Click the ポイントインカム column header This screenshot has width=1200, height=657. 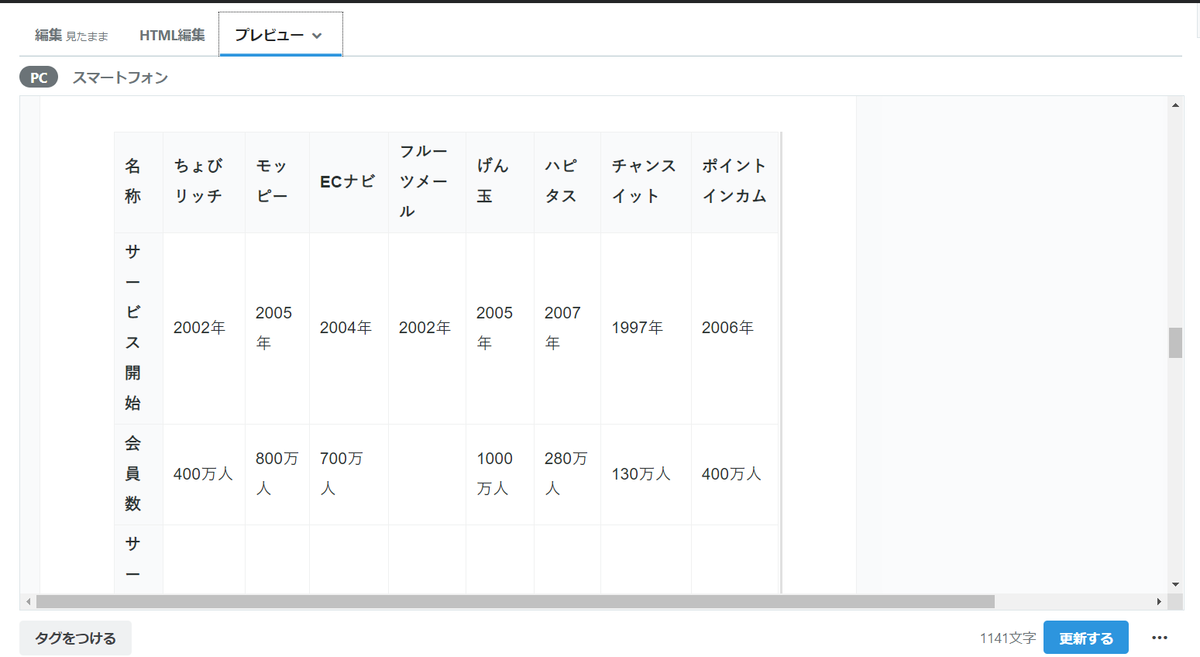[734, 181]
